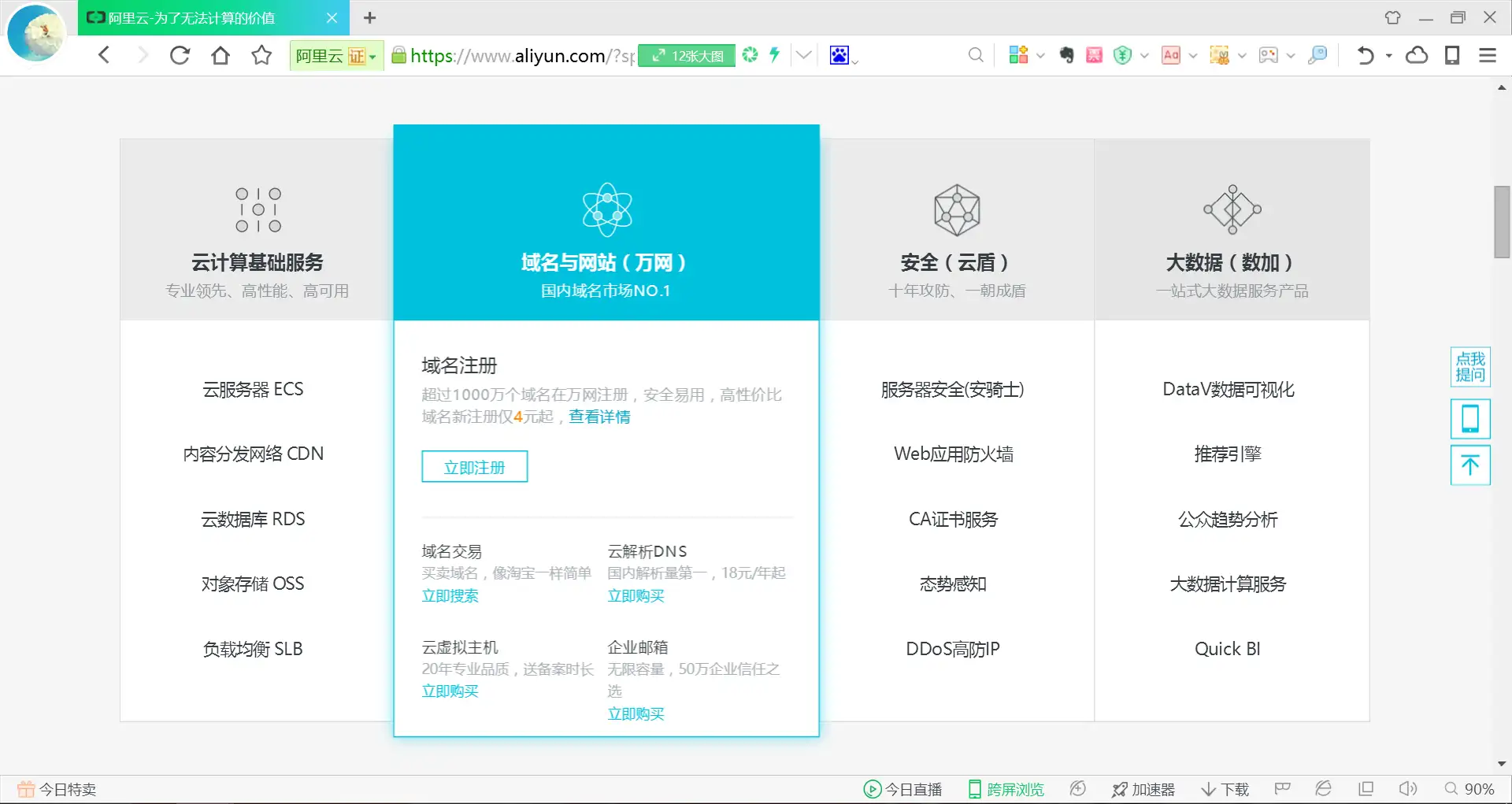The image size is (1512, 804).
Task: Open the cloud sync icon in toolbar
Action: tap(1417, 55)
